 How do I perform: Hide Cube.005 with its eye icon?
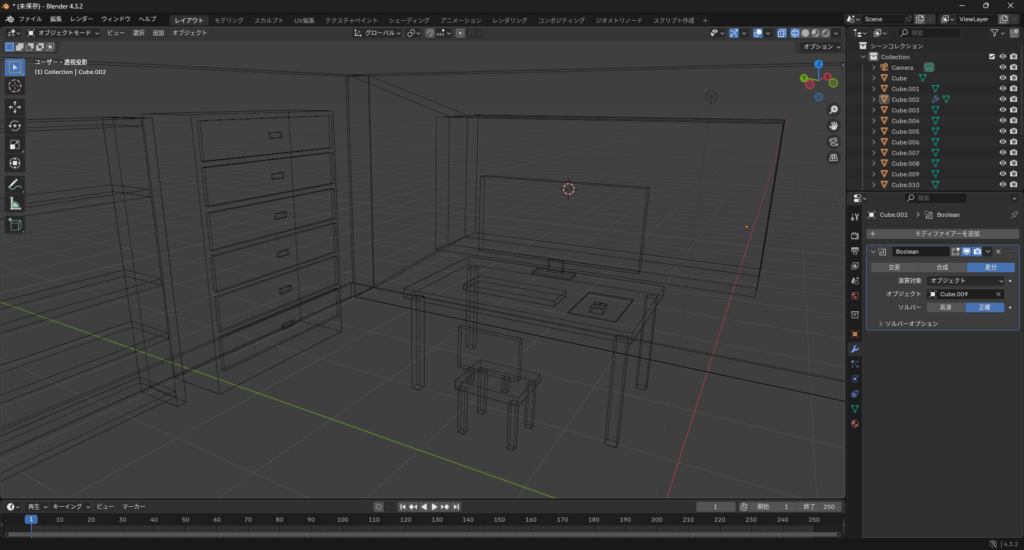tap(1002, 131)
